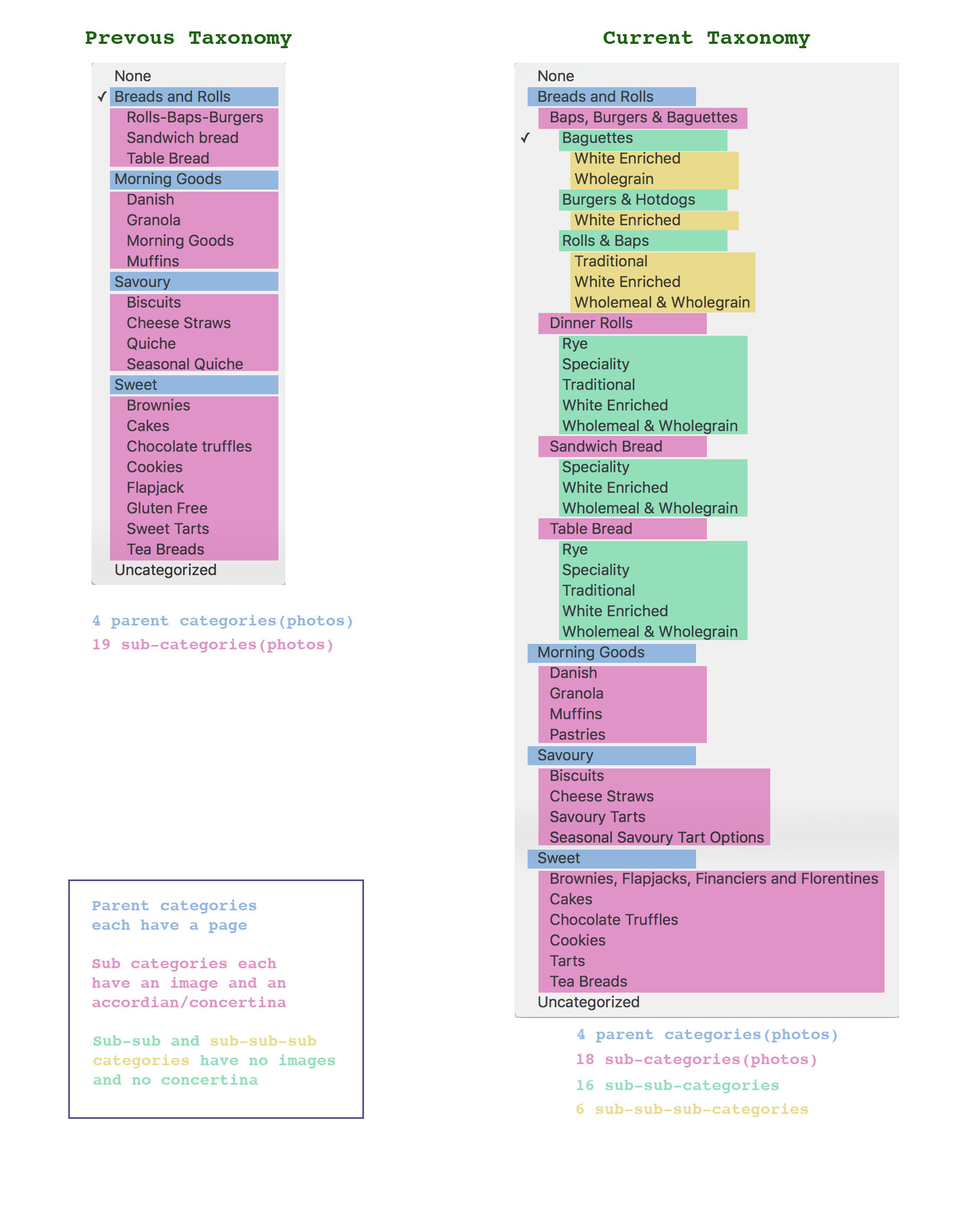
Task: Choose 'Sweet' in Current Taxonomy
Action: 612,859
